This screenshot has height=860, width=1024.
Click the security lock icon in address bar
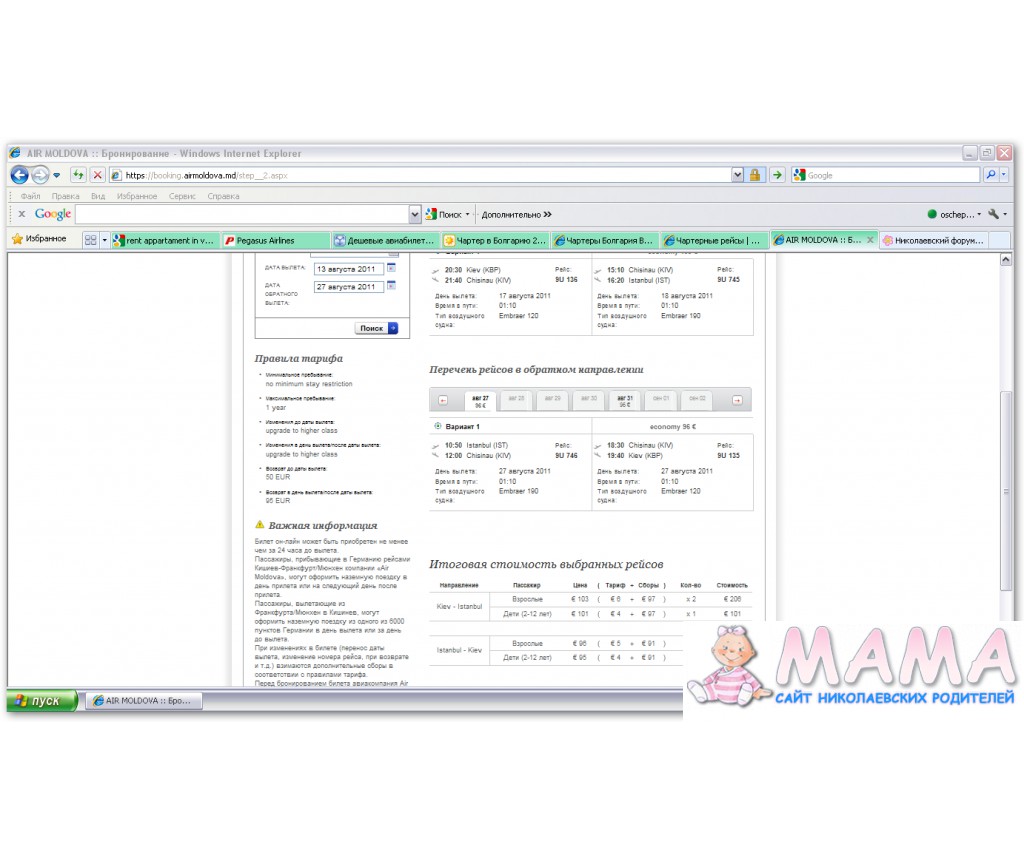coord(755,175)
